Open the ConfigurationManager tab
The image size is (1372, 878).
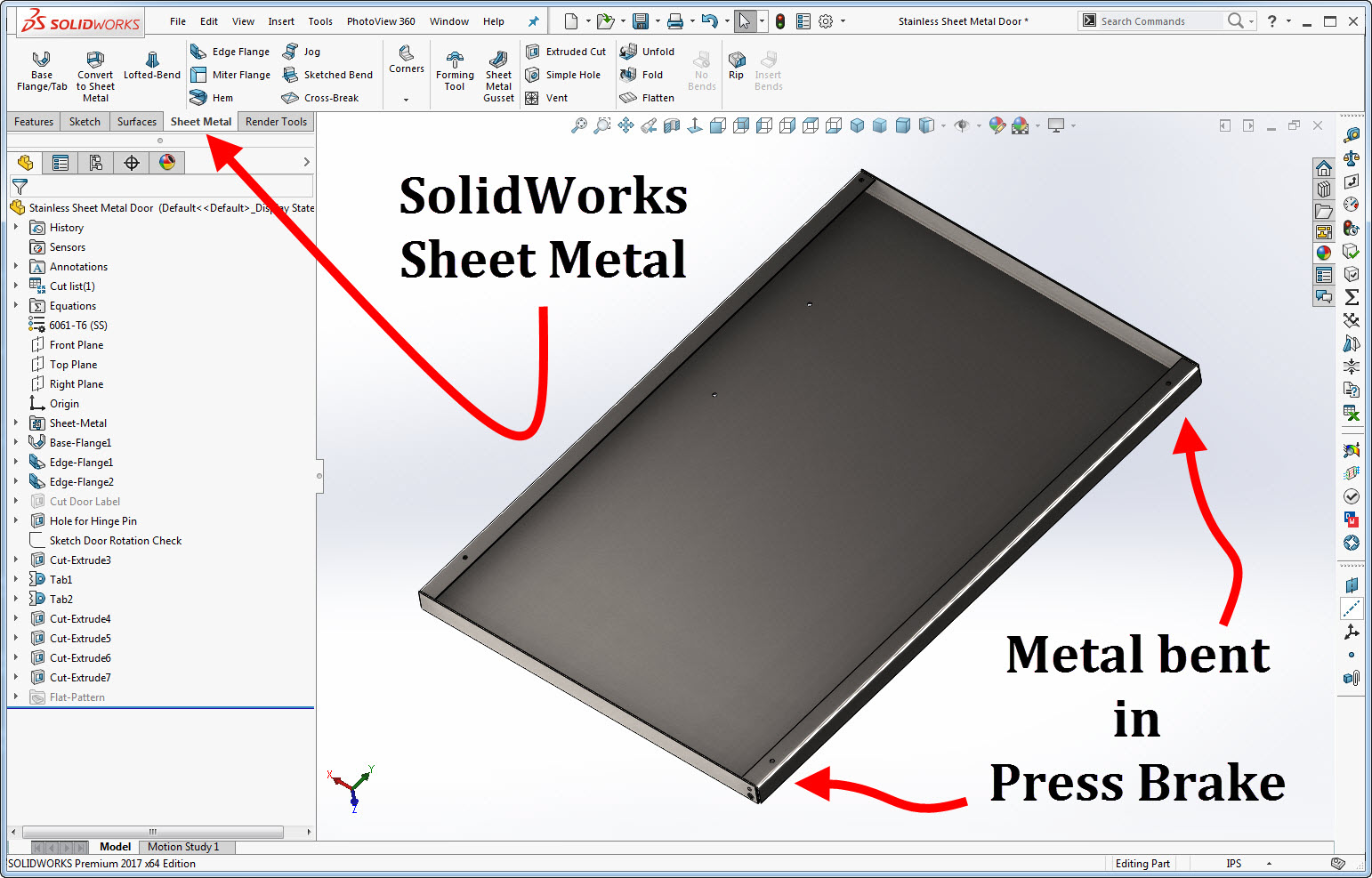click(x=96, y=162)
